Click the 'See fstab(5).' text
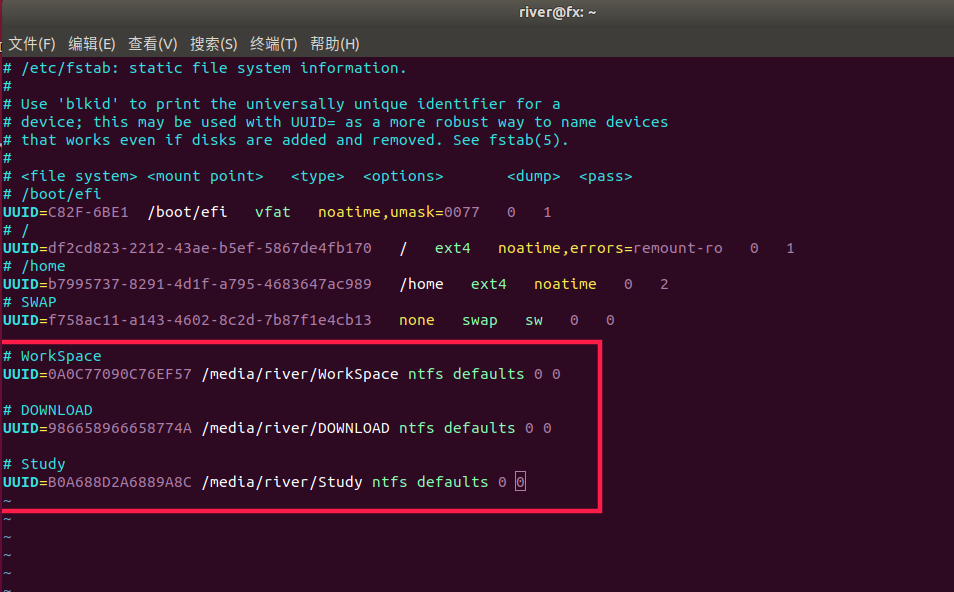 511,140
